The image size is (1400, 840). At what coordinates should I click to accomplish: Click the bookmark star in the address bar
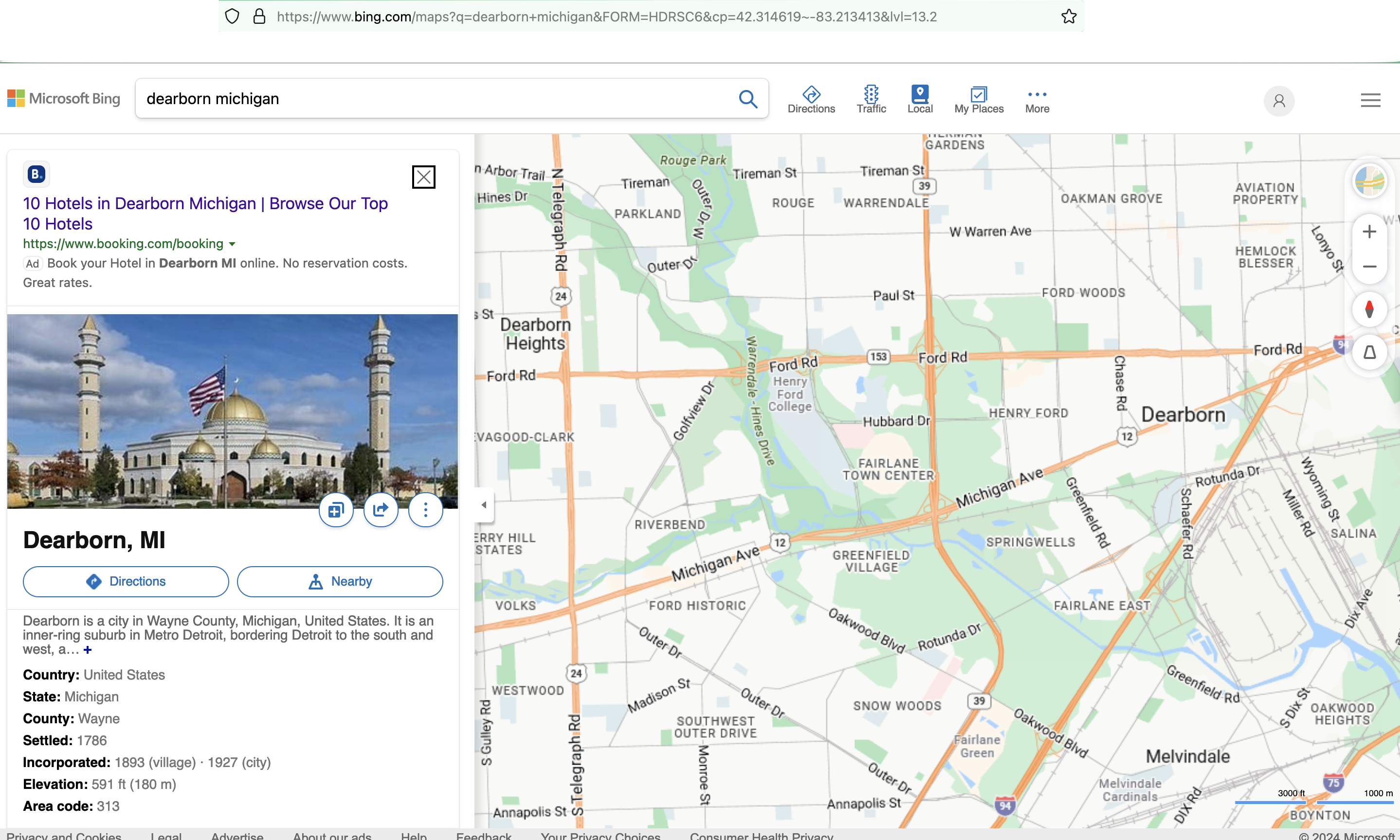pyautogui.click(x=1068, y=17)
